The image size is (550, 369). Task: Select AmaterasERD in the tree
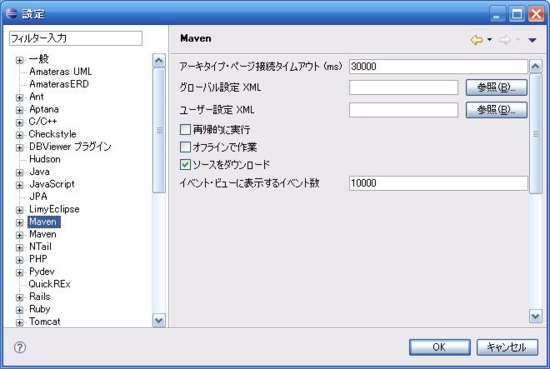59,84
